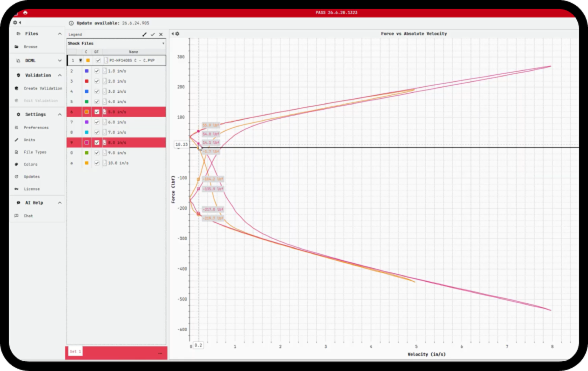The width and height of the screenshot is (588, 371).
Task: Click the purple color swatch of 6.0 in/s row
Action: (87, 122)
